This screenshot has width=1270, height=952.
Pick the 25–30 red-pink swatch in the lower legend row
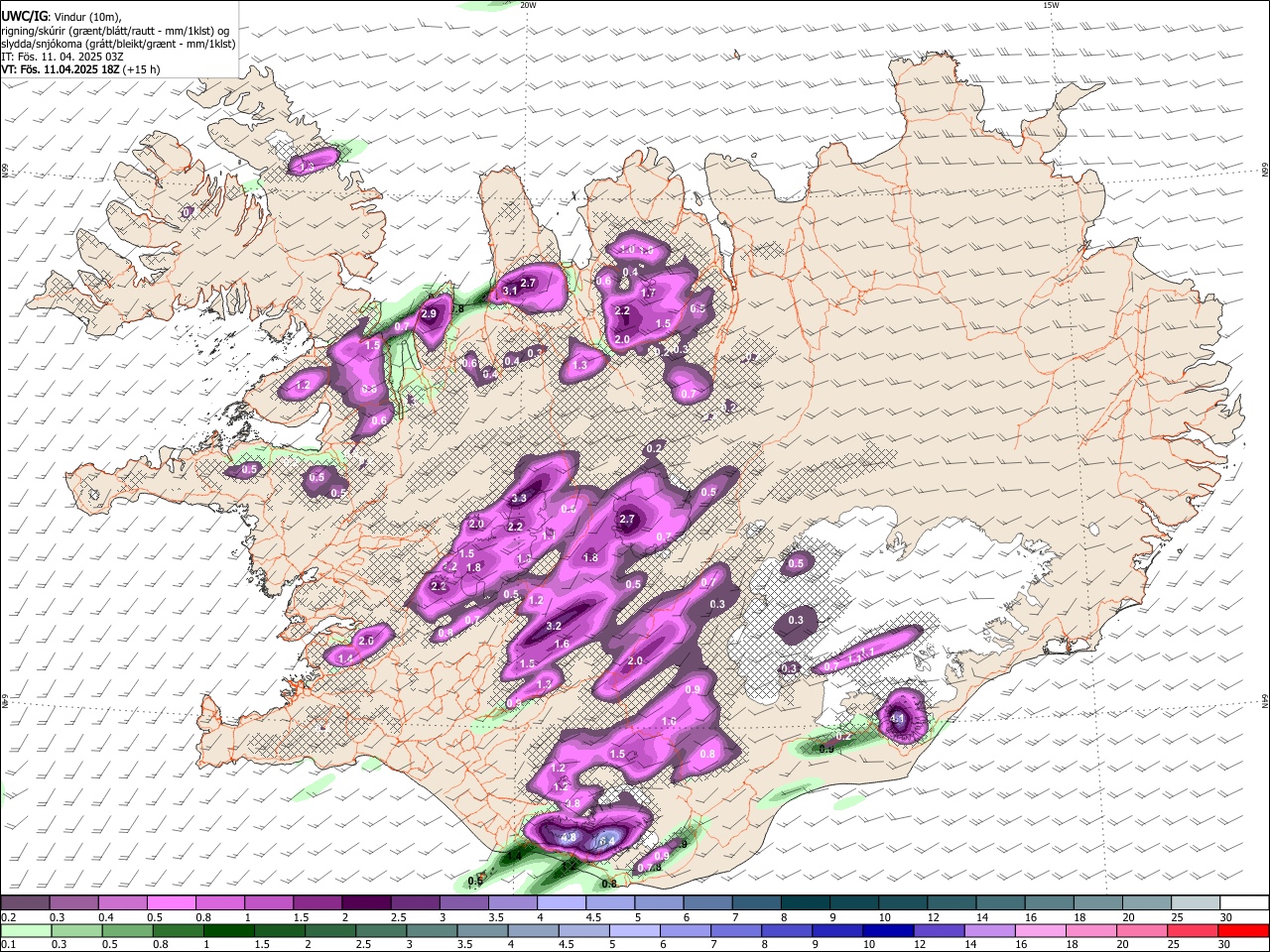(x=1191, y=931)
